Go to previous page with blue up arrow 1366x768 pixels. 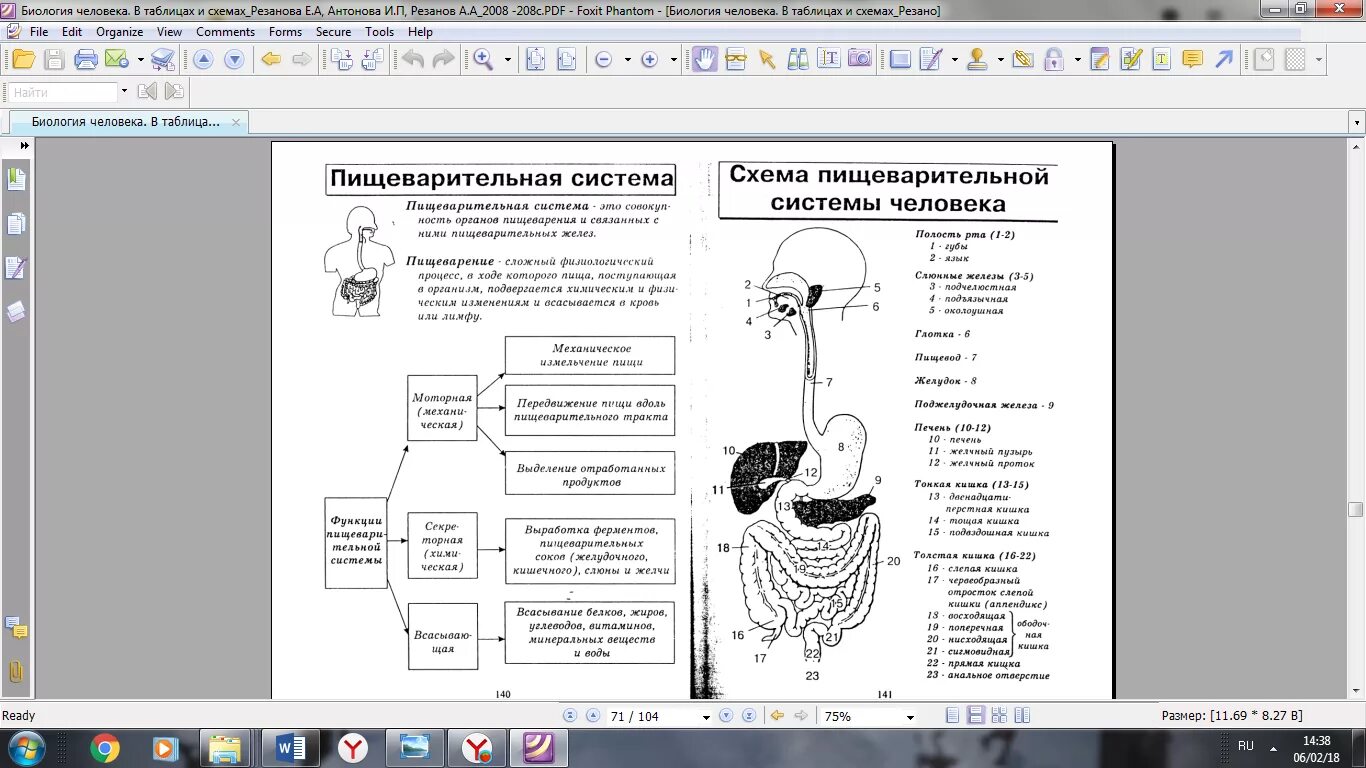point(203,59)
